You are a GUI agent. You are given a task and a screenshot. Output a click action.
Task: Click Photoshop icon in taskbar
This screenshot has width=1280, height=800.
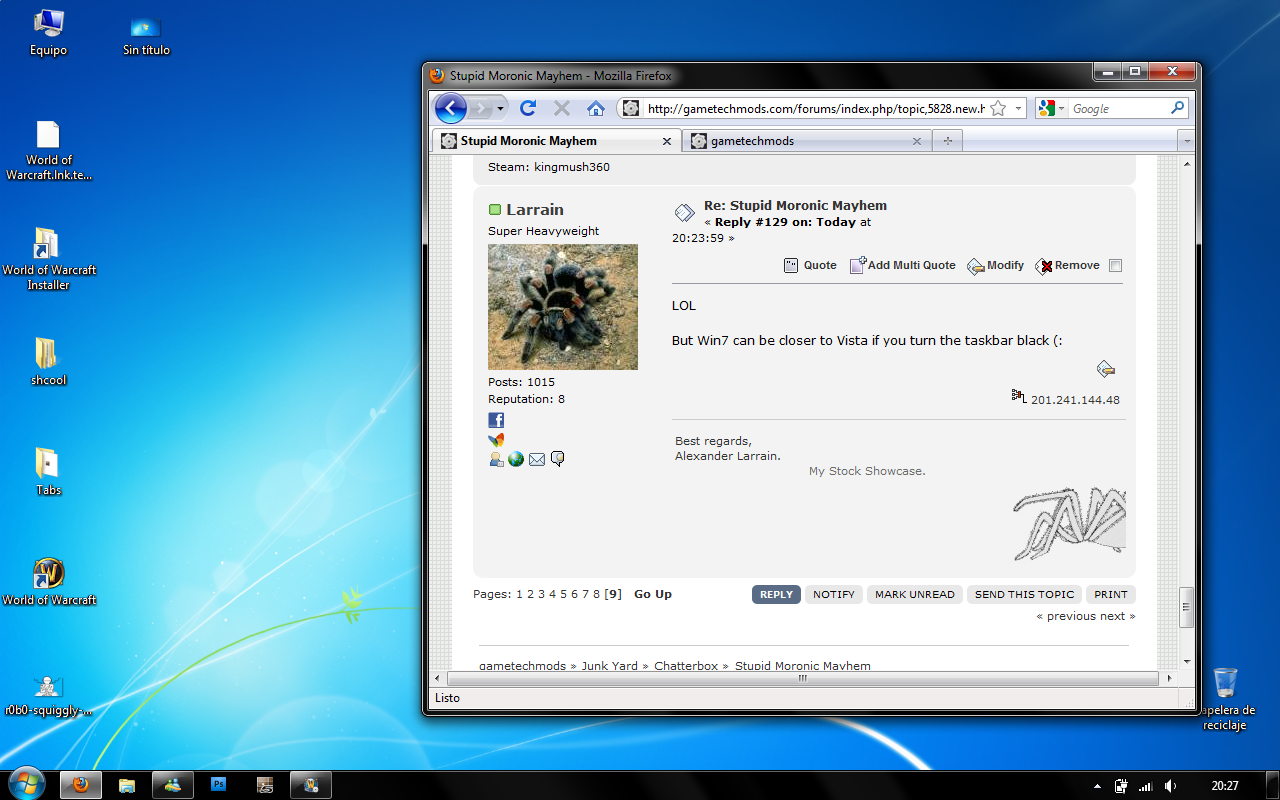click(219, 785)
